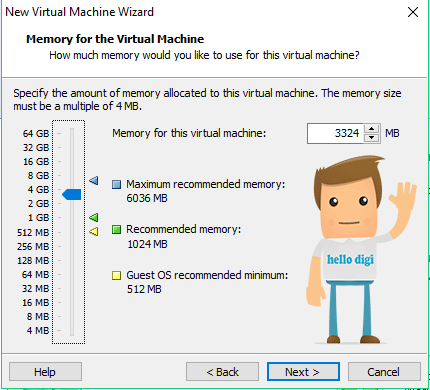Click the 6036 MB maximum memory value
Screen dimensions: 430x390
point(147,198)
